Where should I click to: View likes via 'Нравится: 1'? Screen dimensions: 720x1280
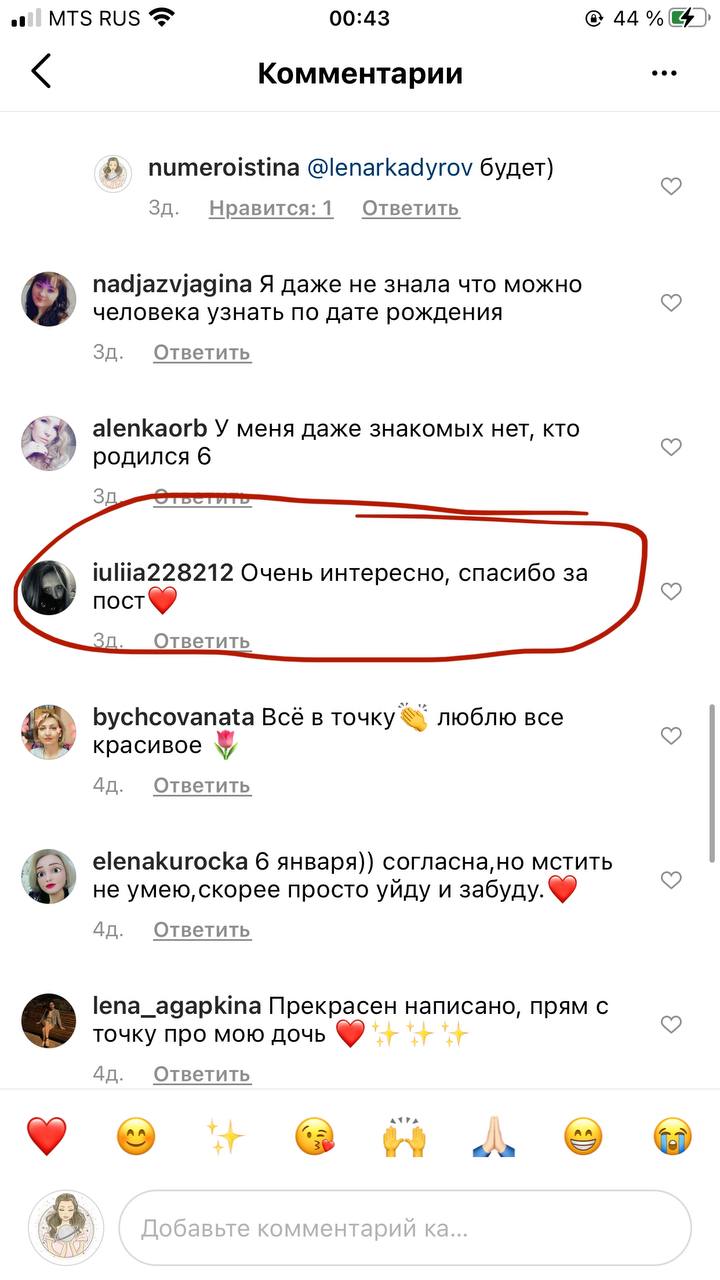click(271, 208)
